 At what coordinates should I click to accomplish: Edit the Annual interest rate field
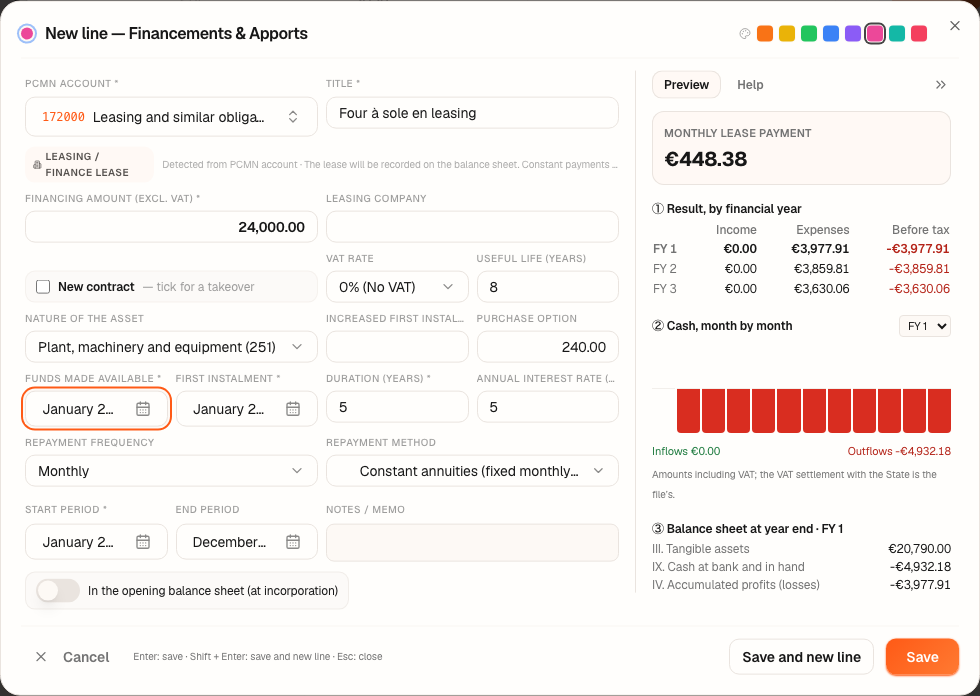[548, 407]
